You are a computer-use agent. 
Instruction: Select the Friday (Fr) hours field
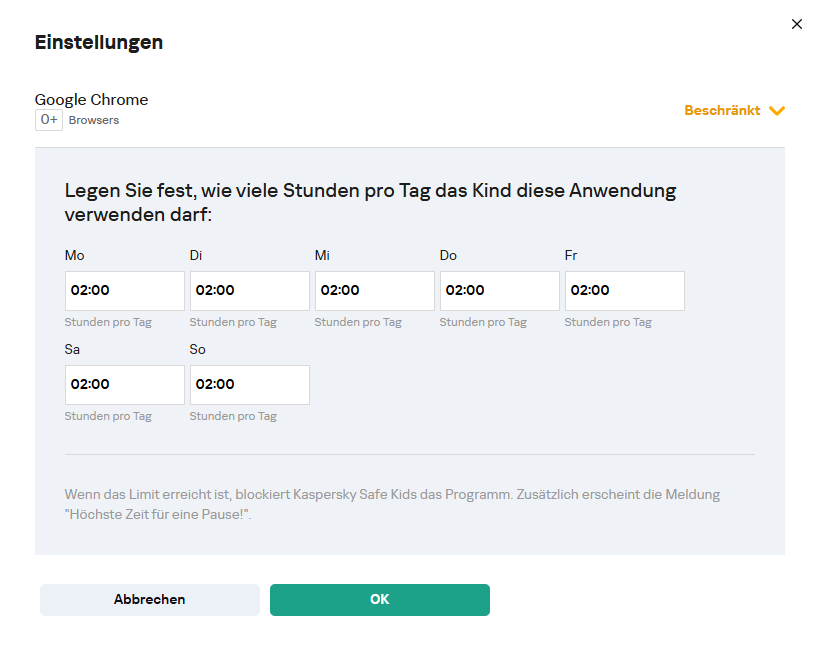625,291
